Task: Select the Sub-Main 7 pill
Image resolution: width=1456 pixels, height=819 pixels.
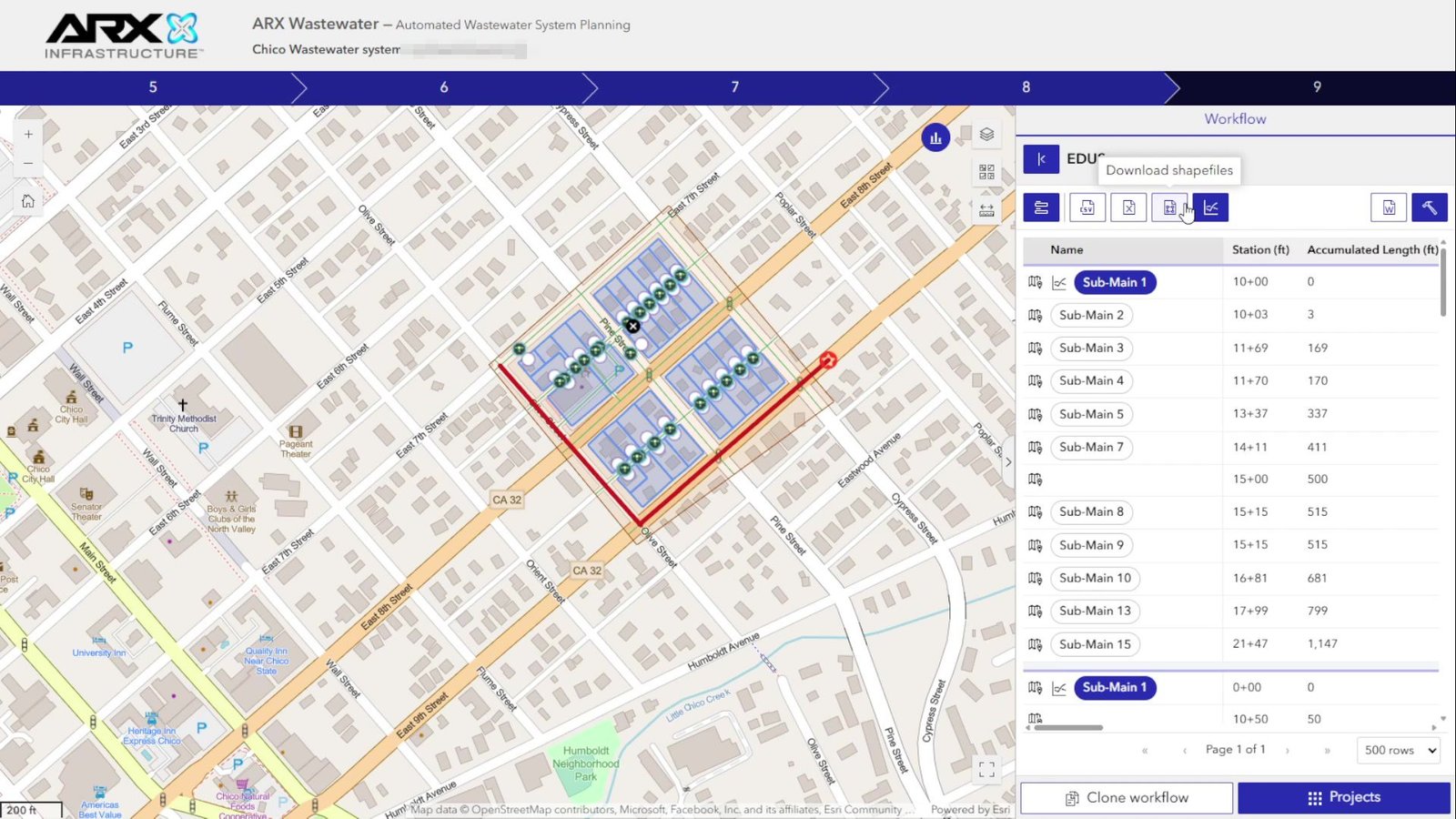Action: 1091,447
